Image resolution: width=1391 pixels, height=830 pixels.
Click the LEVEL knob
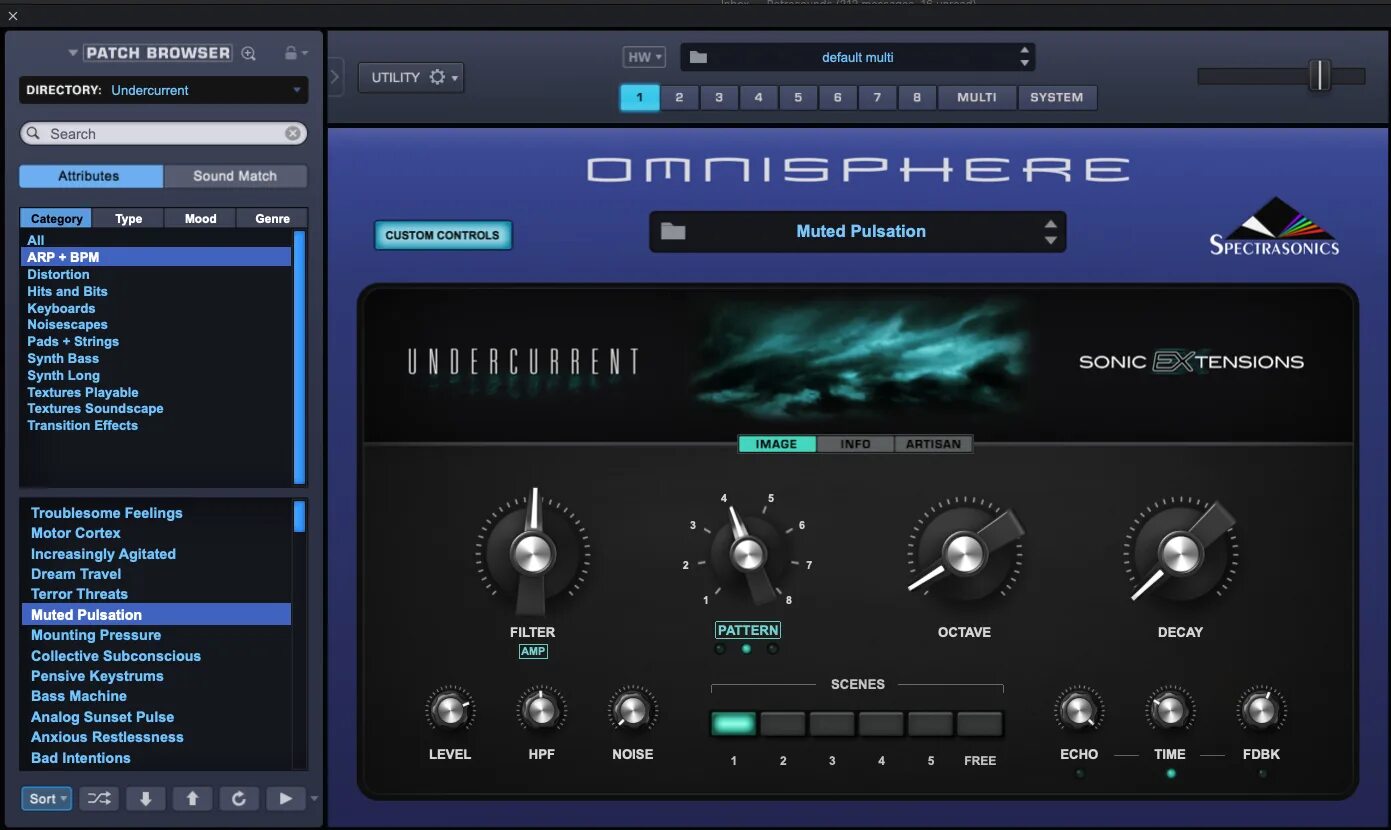click(x=450, y=711)
